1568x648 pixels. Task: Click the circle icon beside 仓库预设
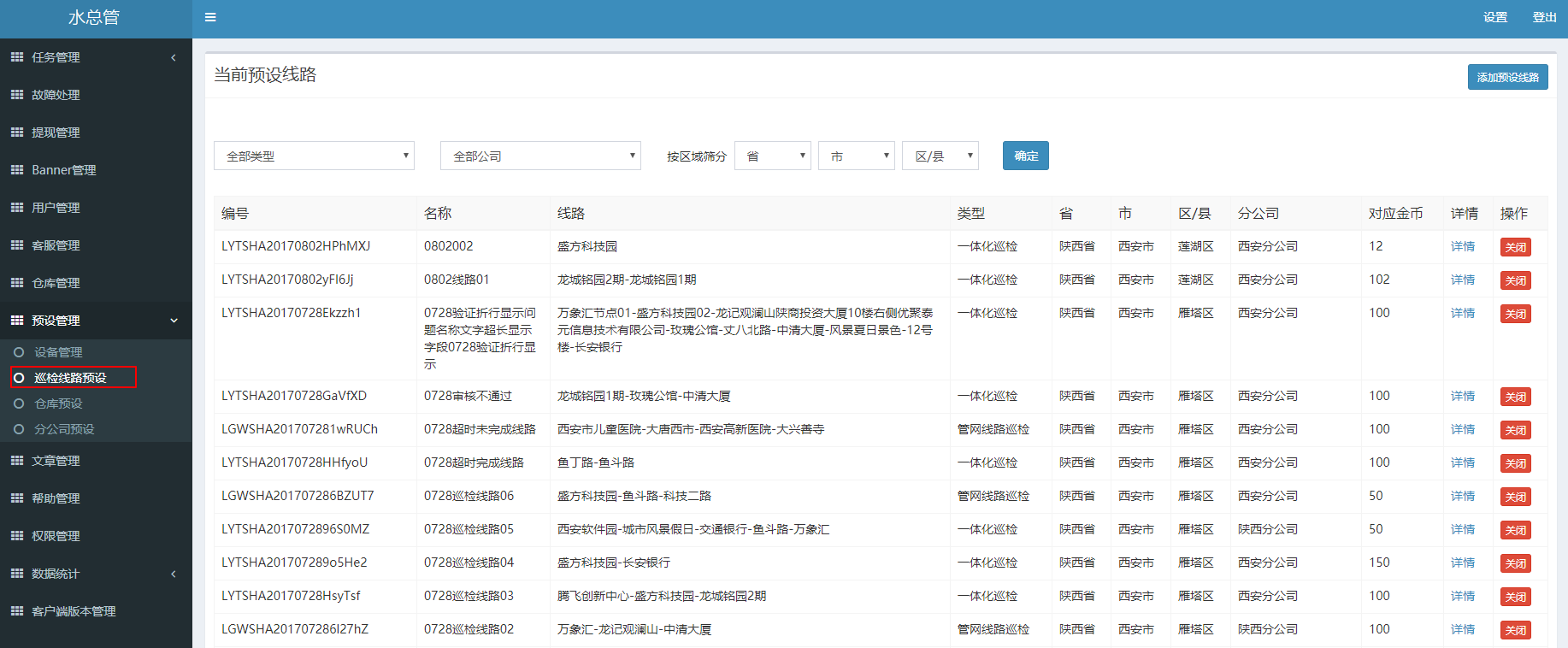click(19, 404)
